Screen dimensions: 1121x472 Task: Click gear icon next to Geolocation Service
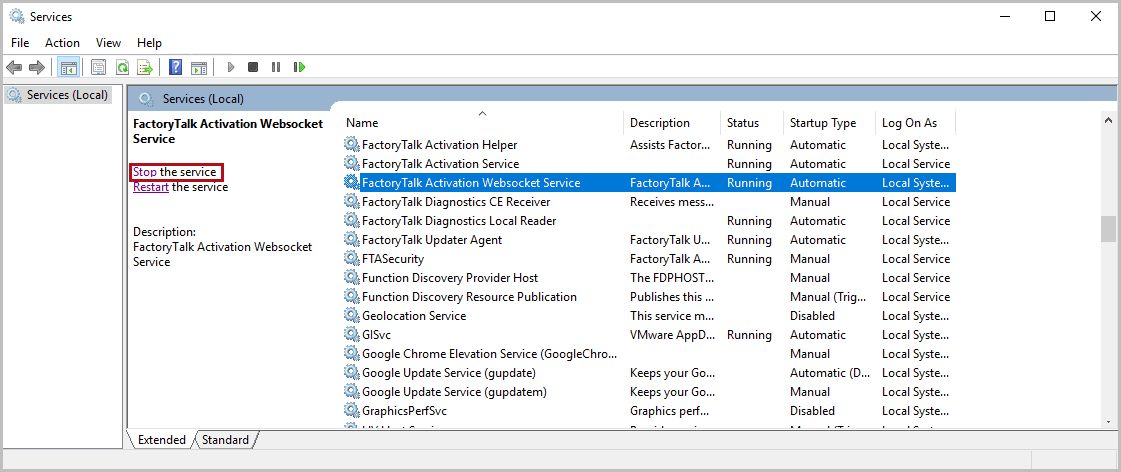pyautogui.click(x=351, y=315)
